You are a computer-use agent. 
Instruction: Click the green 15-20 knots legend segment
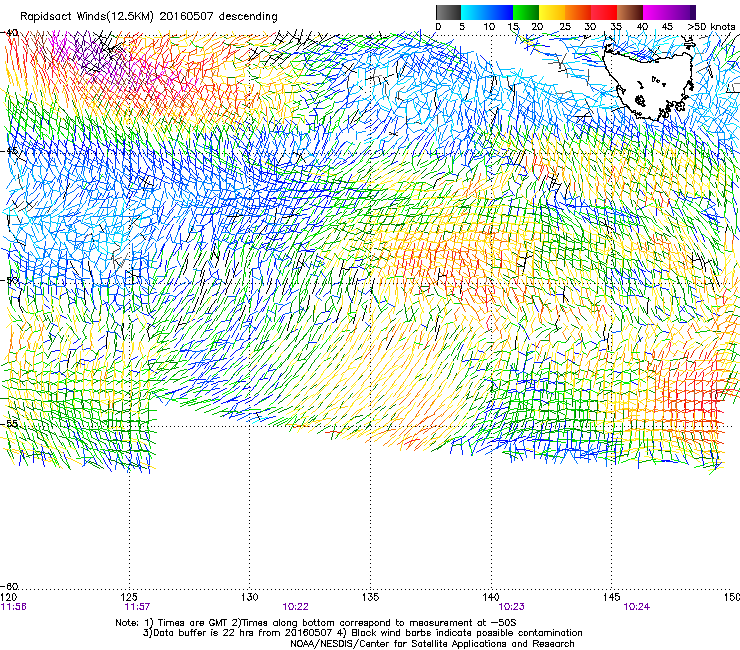526,12
